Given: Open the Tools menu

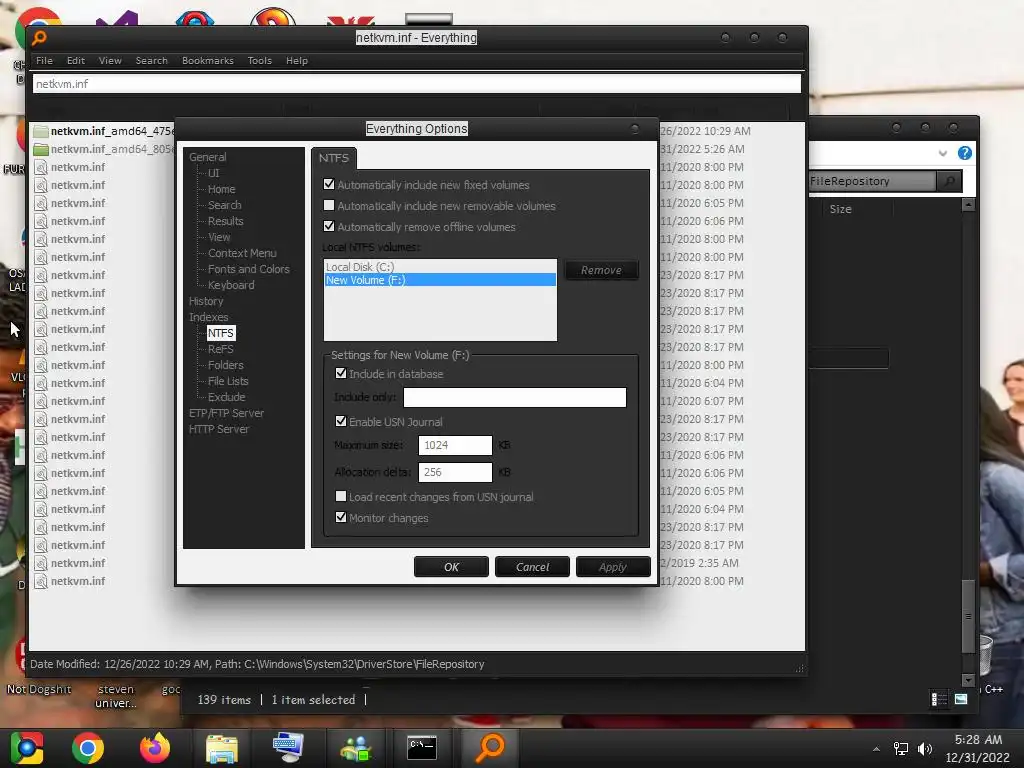Looking at the screenshot, I should tap(259, 61).
